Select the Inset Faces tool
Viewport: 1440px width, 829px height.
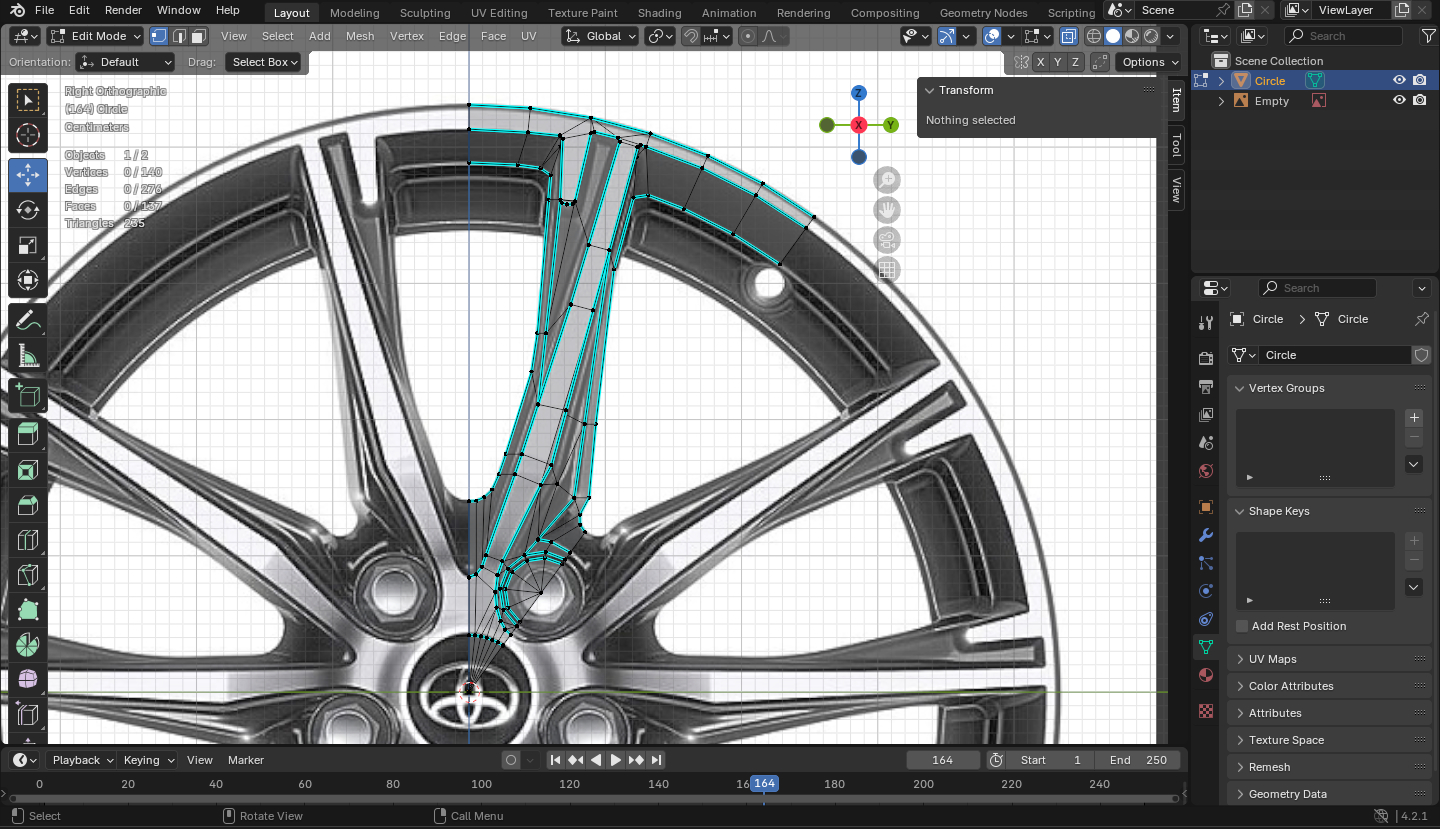click(28, 470)
